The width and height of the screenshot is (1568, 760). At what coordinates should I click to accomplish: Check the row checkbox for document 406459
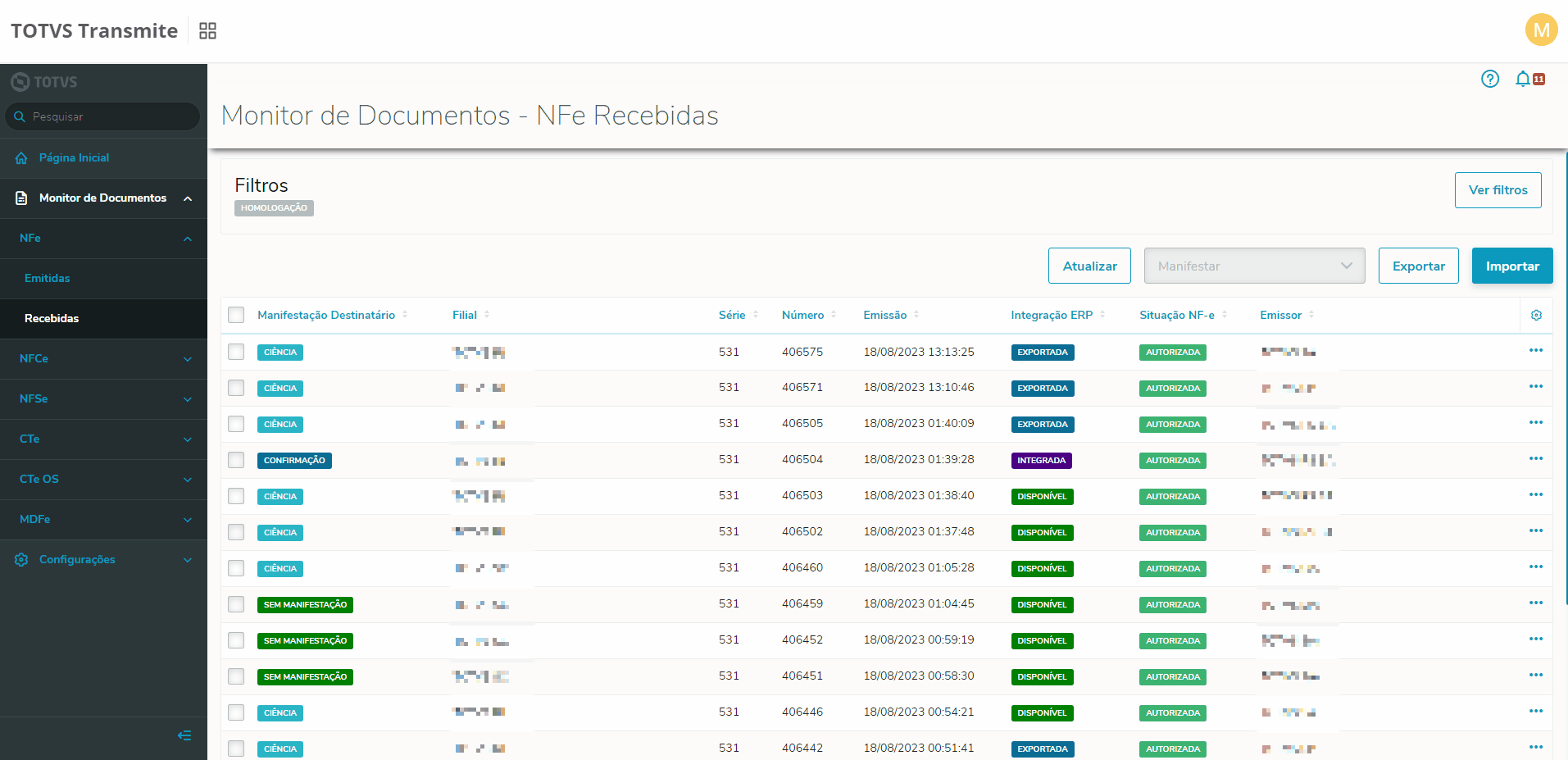(236, 604)
